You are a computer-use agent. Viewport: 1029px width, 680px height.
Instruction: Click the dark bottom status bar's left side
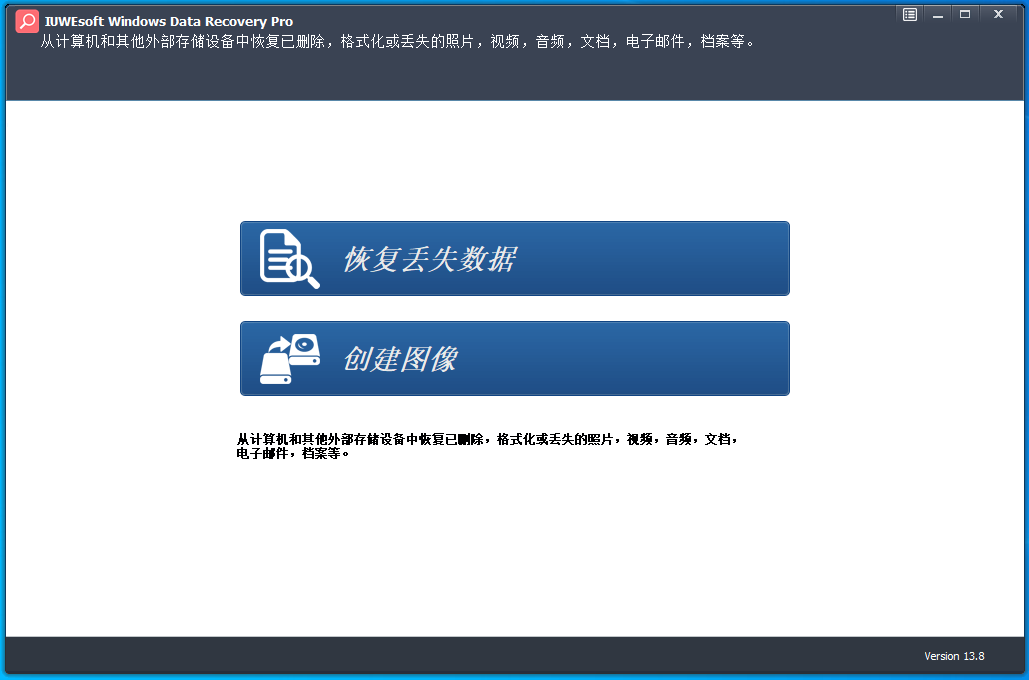point(200,655)
